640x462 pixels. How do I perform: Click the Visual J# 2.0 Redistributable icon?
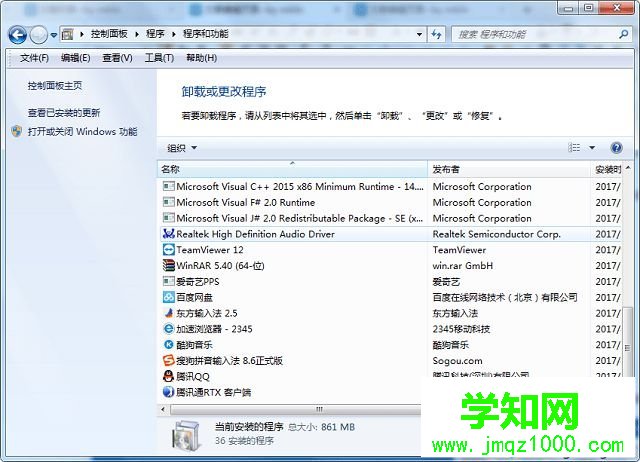[x=169, y=218]
